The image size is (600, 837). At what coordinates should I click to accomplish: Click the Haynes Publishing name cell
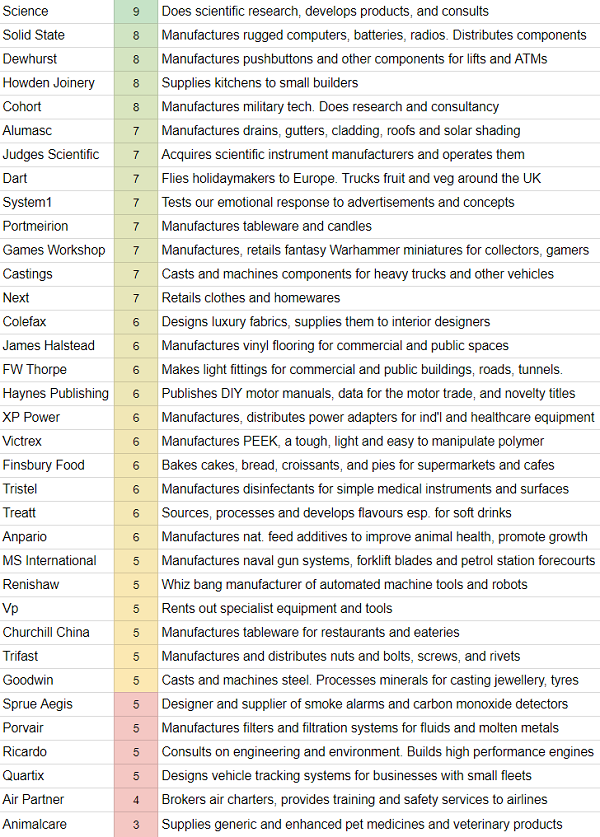(x=57, y=393)
